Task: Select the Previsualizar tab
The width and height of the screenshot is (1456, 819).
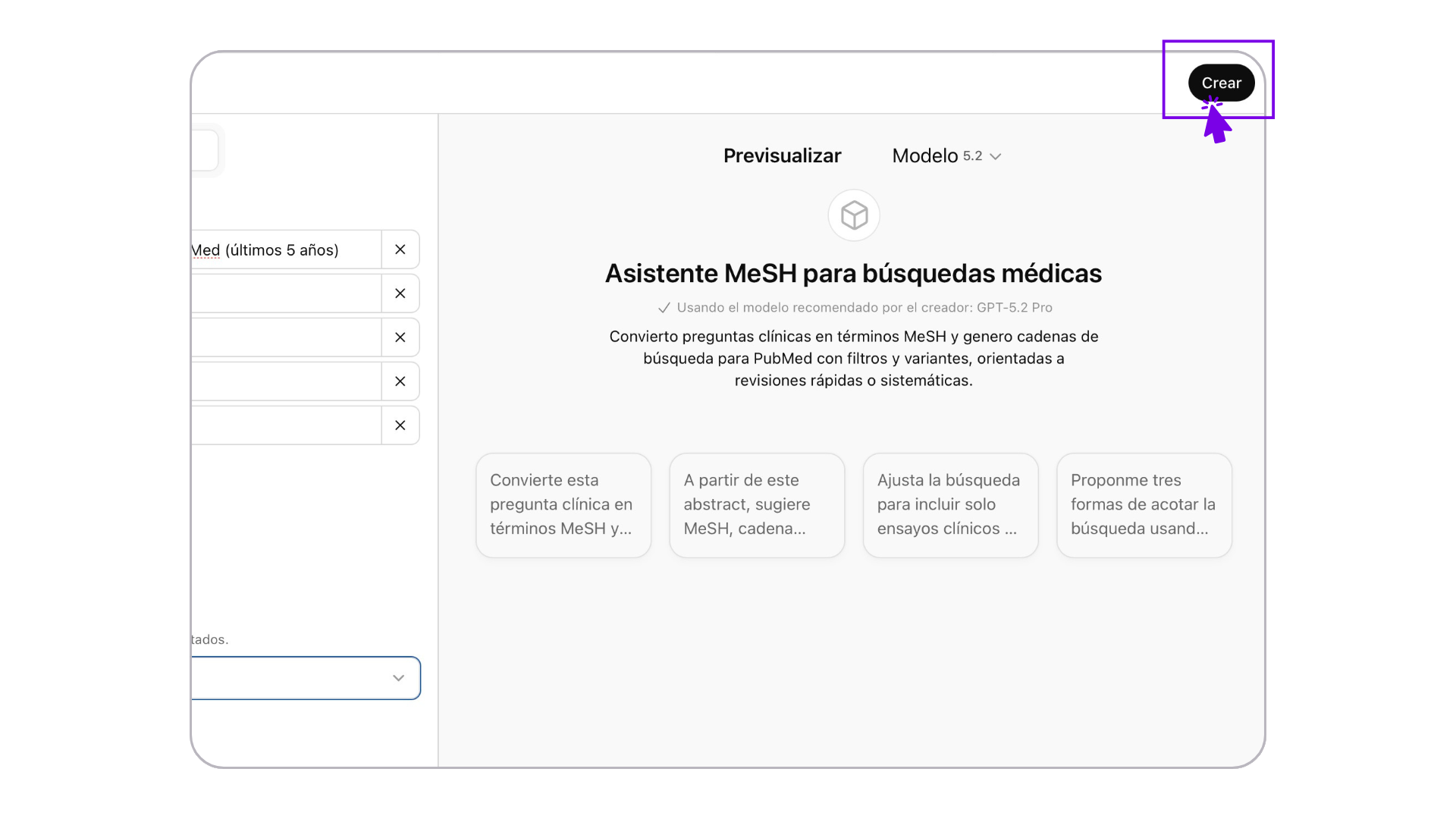Action: pyautogui.click(x=782, y=155)
